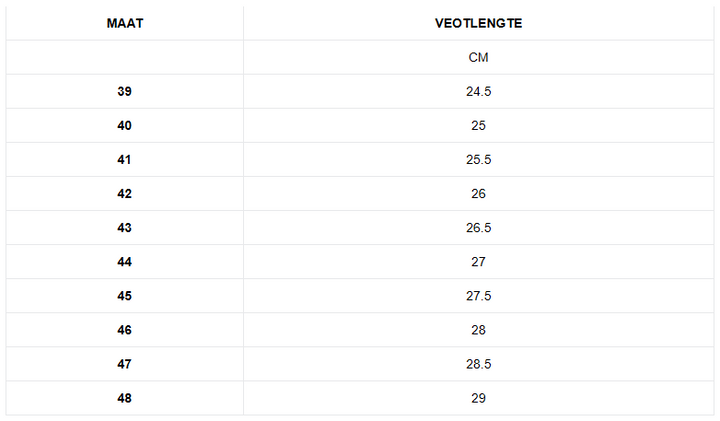Select size 43 in the table
720x421 pixels.
(124, 227)
